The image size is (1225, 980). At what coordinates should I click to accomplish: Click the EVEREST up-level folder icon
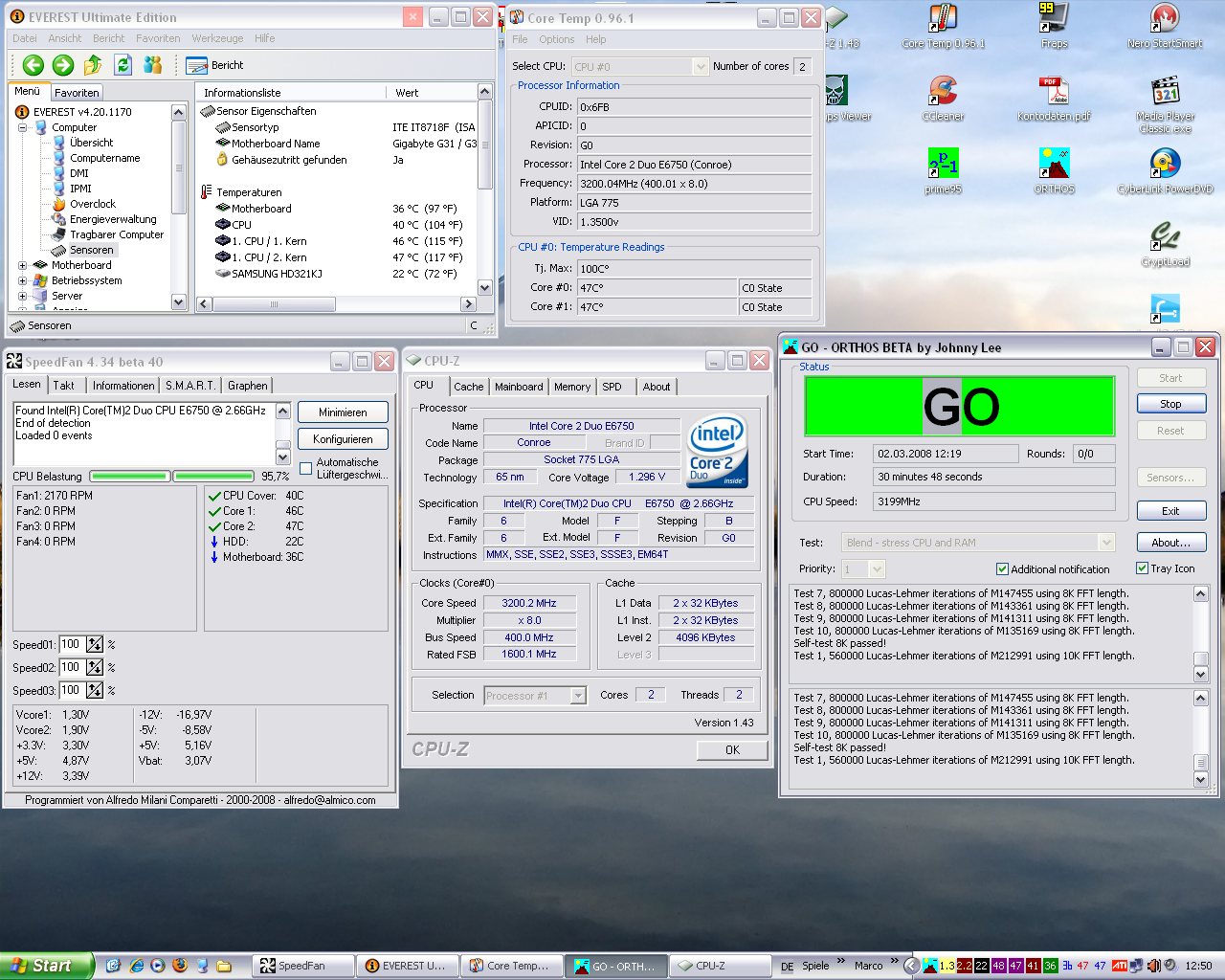point(93,65)
